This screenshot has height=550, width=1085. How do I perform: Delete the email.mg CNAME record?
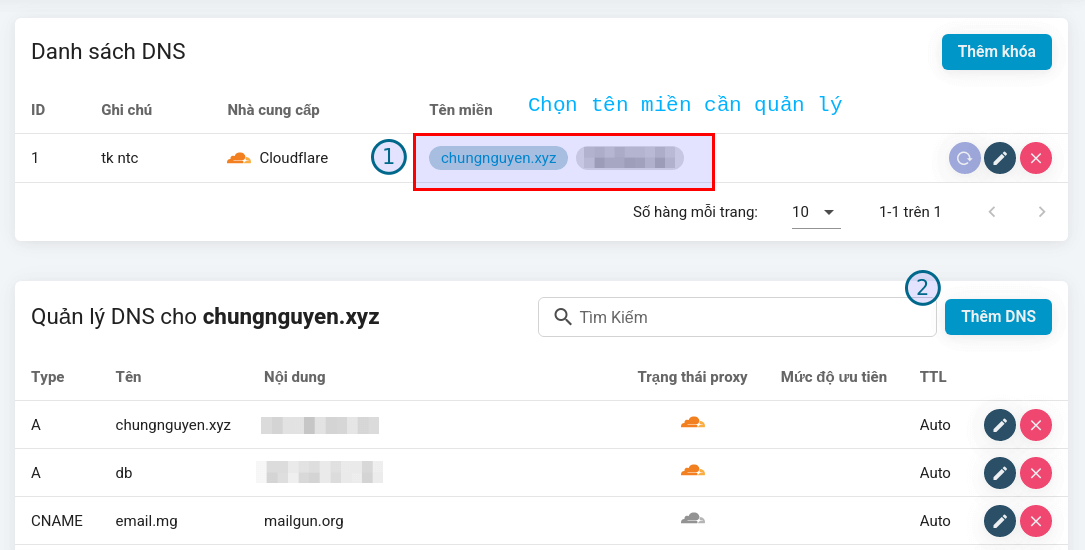click(x=1036, y=521)
